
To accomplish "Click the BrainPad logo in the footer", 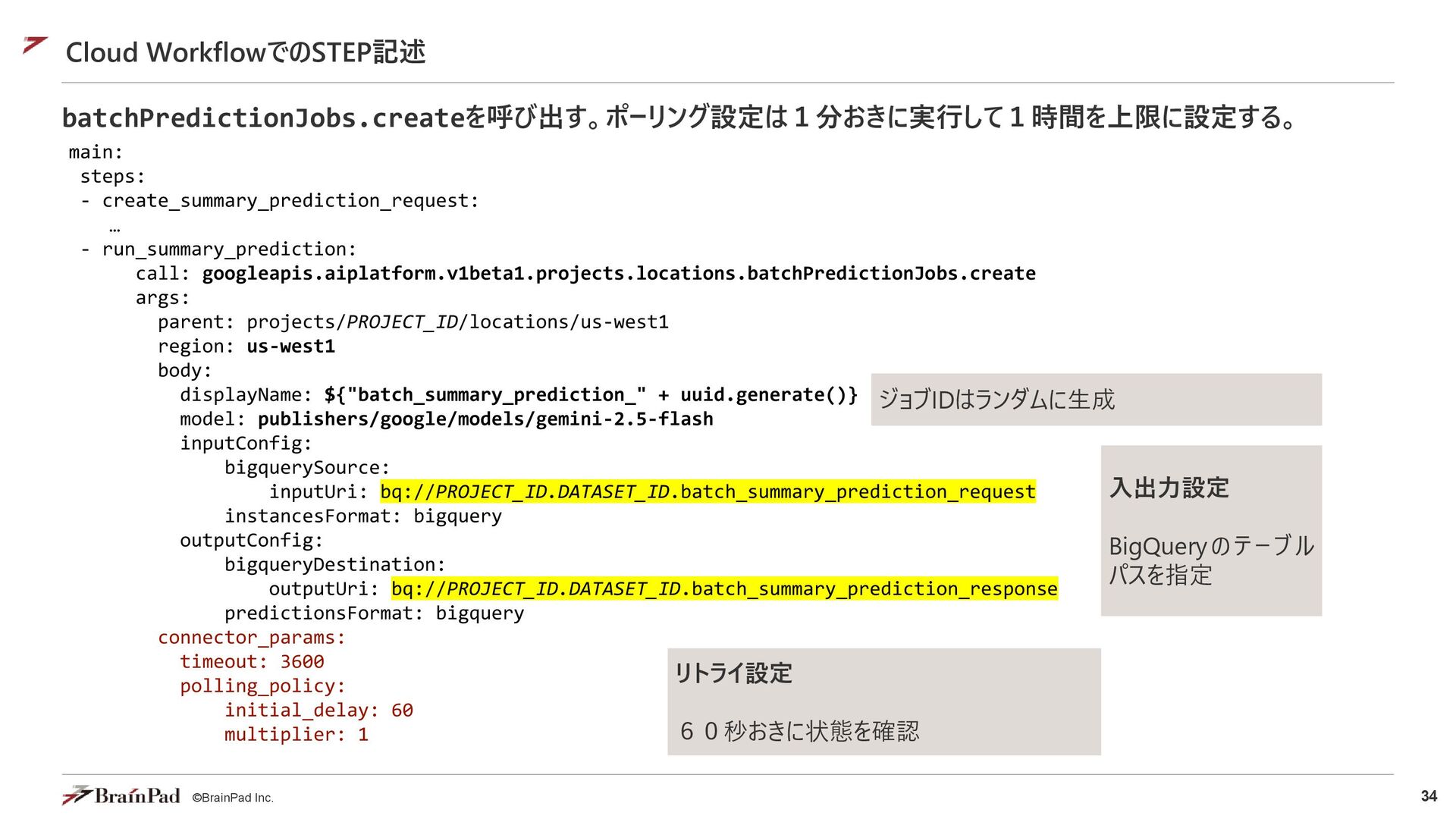I will (x=121, y=795).
